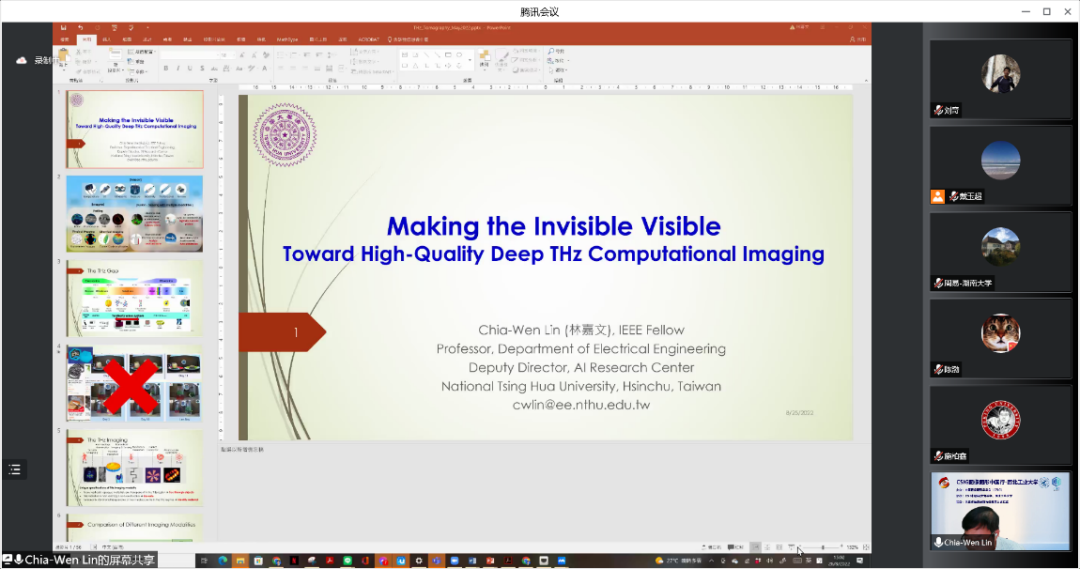The height and width of the screenshot is (569, 1080).
Task: Click the zoom slider in the status bar
Action: [822, 547]
